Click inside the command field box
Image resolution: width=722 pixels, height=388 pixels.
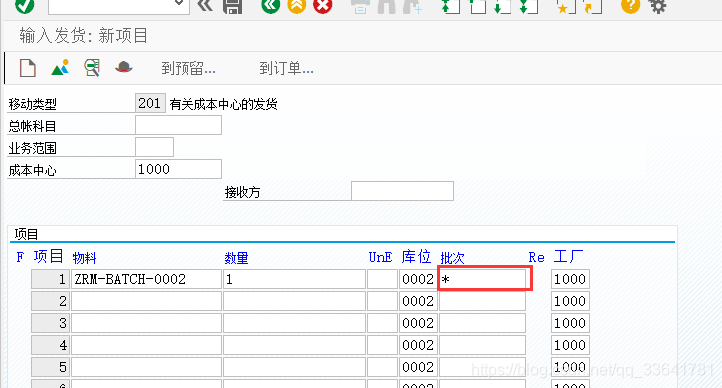(x=118, y=6)
